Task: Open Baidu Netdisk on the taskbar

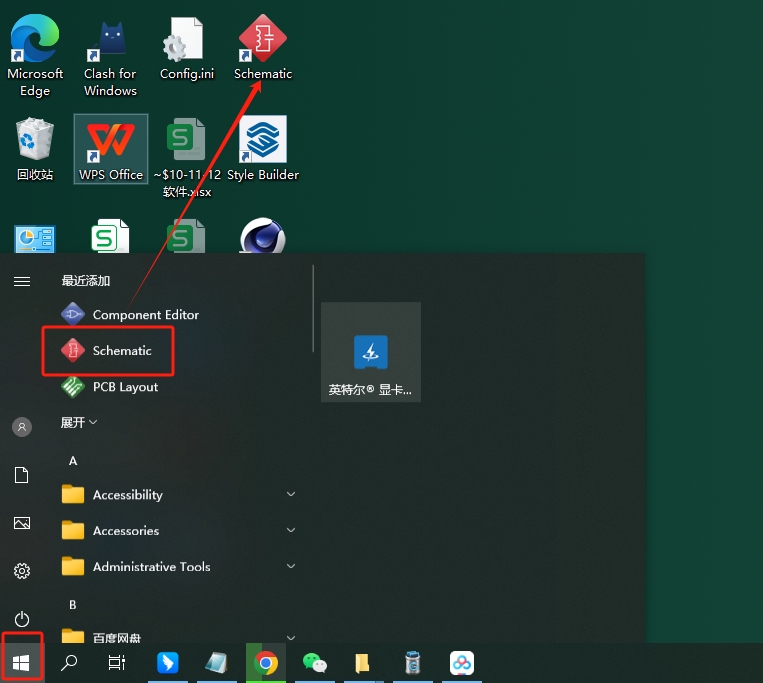Action: [461, 663]
